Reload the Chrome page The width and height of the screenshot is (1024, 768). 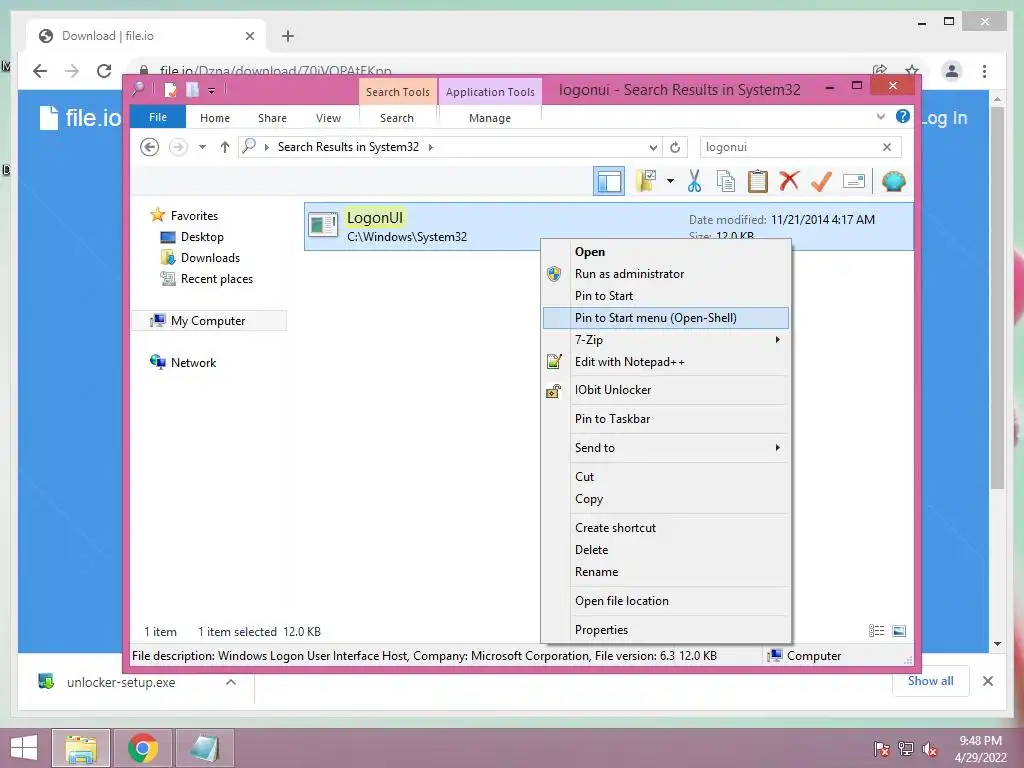coord(104,71)
